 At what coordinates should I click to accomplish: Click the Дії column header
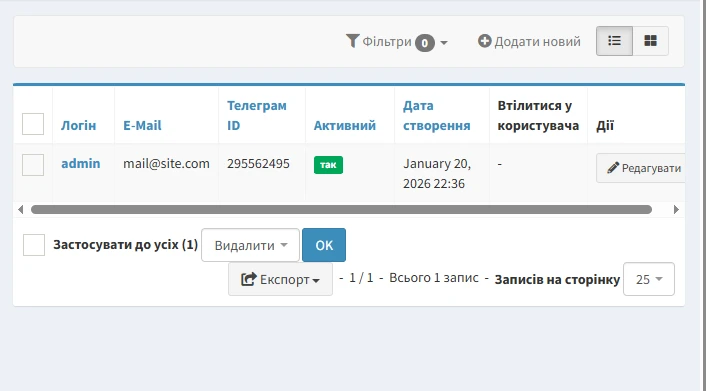click(605, 125)
